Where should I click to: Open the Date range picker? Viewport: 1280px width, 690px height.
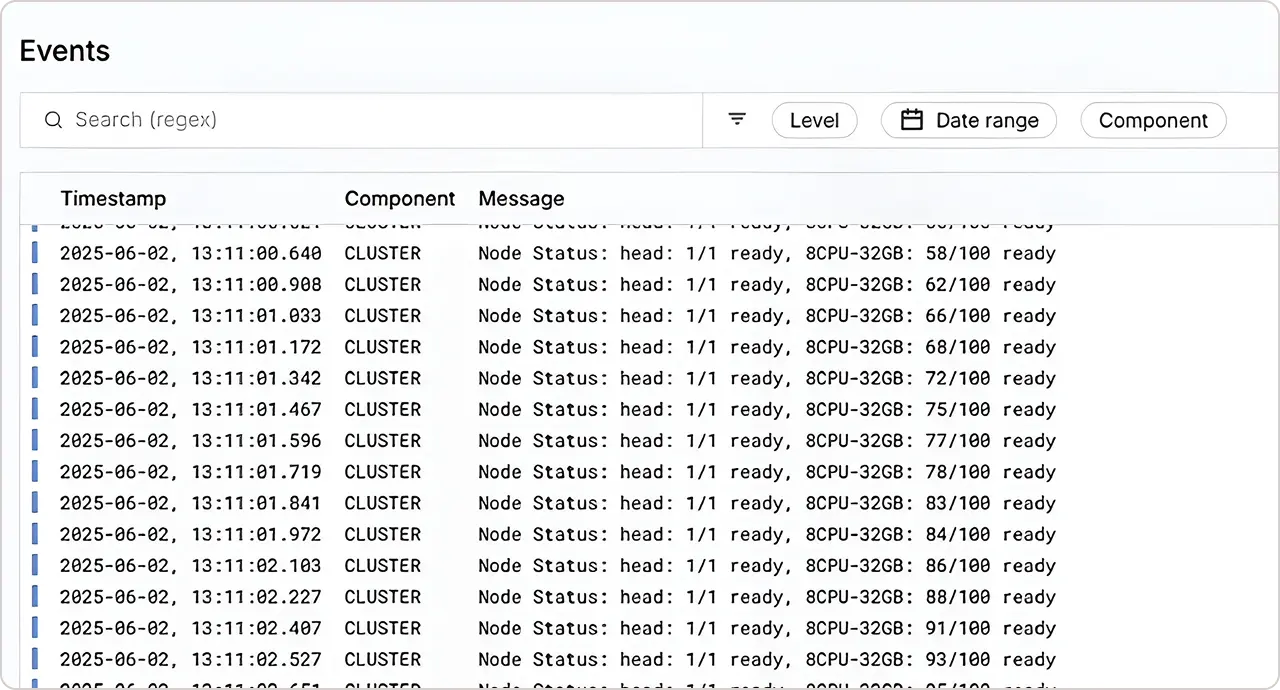(968, 120)
